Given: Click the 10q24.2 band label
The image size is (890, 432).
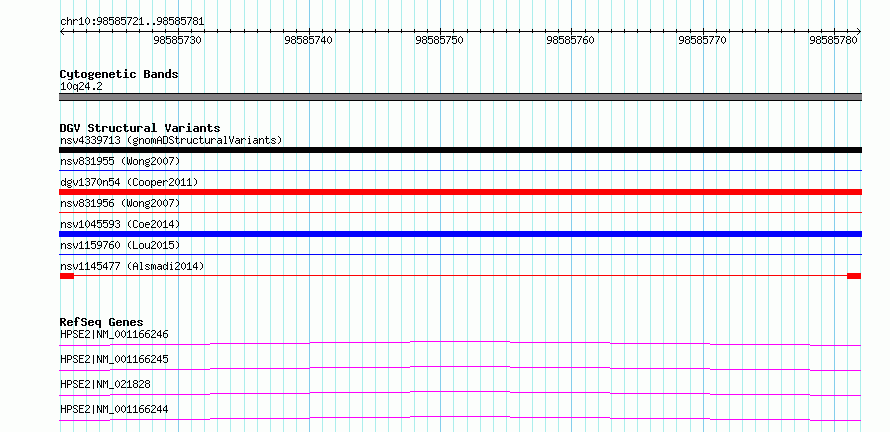Looking at the screenshot, I should pos(81,87).
